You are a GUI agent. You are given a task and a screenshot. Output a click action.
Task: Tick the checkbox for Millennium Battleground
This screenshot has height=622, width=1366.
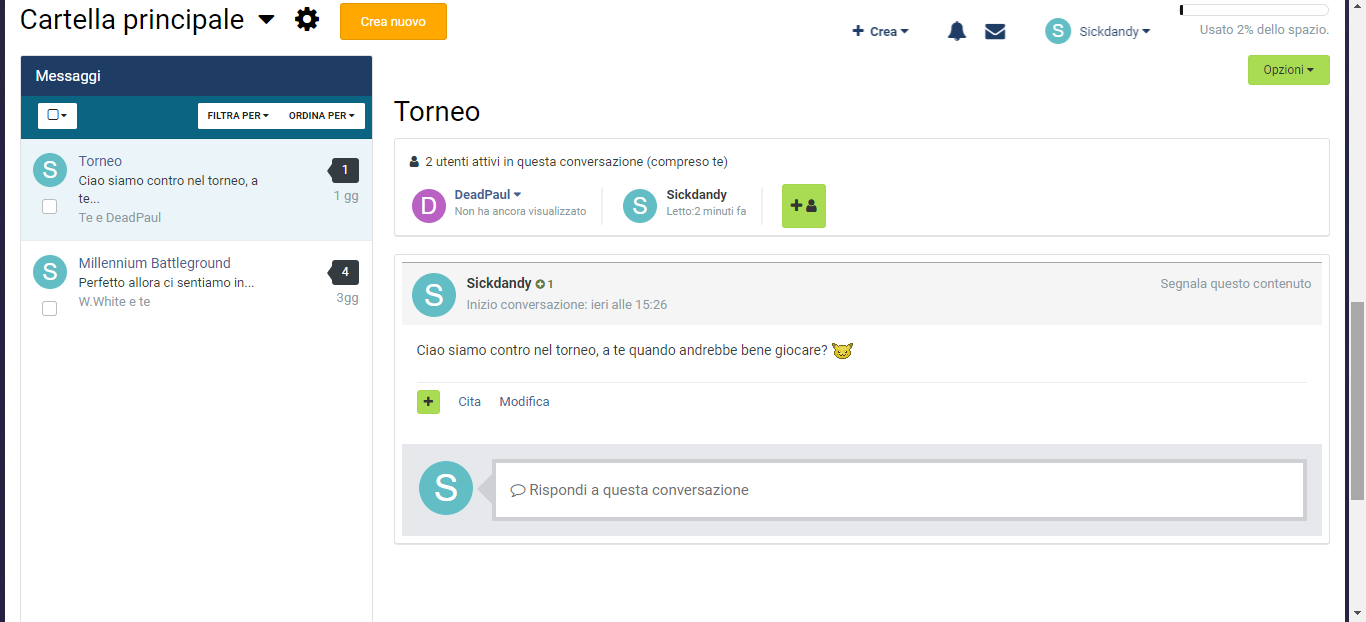click(x=49, y=309)
